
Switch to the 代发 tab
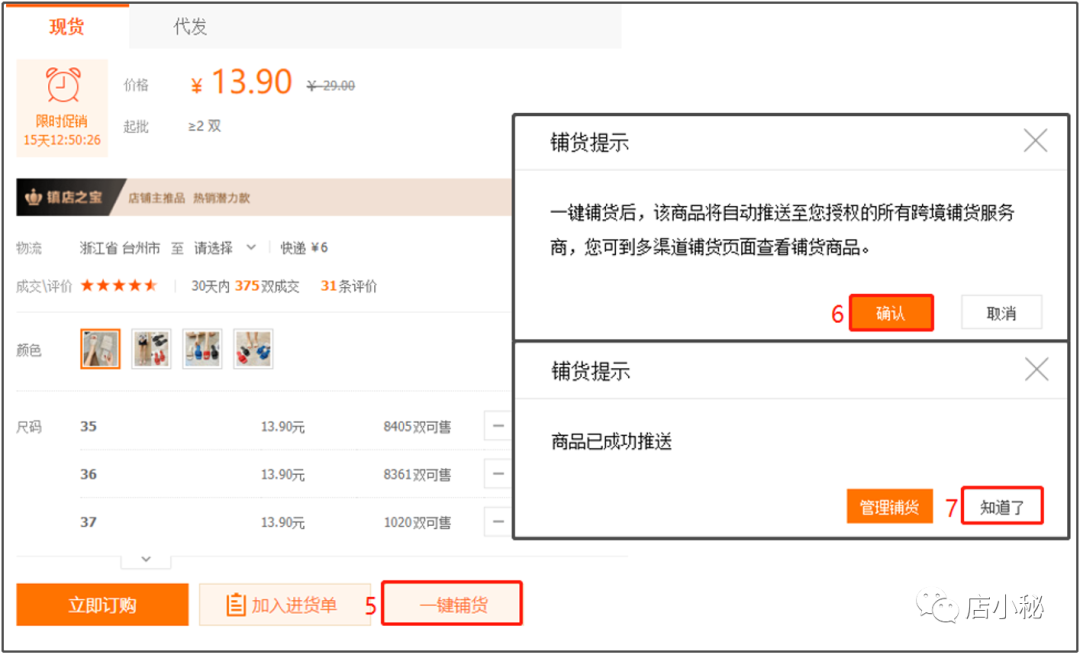tap(192, 26)
